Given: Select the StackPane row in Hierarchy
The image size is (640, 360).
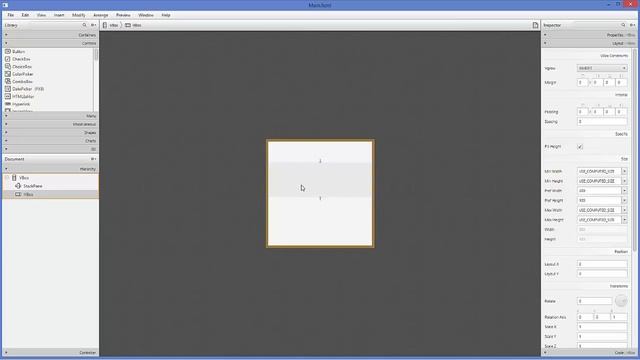Looking at the screenshot, I should 50,186.
